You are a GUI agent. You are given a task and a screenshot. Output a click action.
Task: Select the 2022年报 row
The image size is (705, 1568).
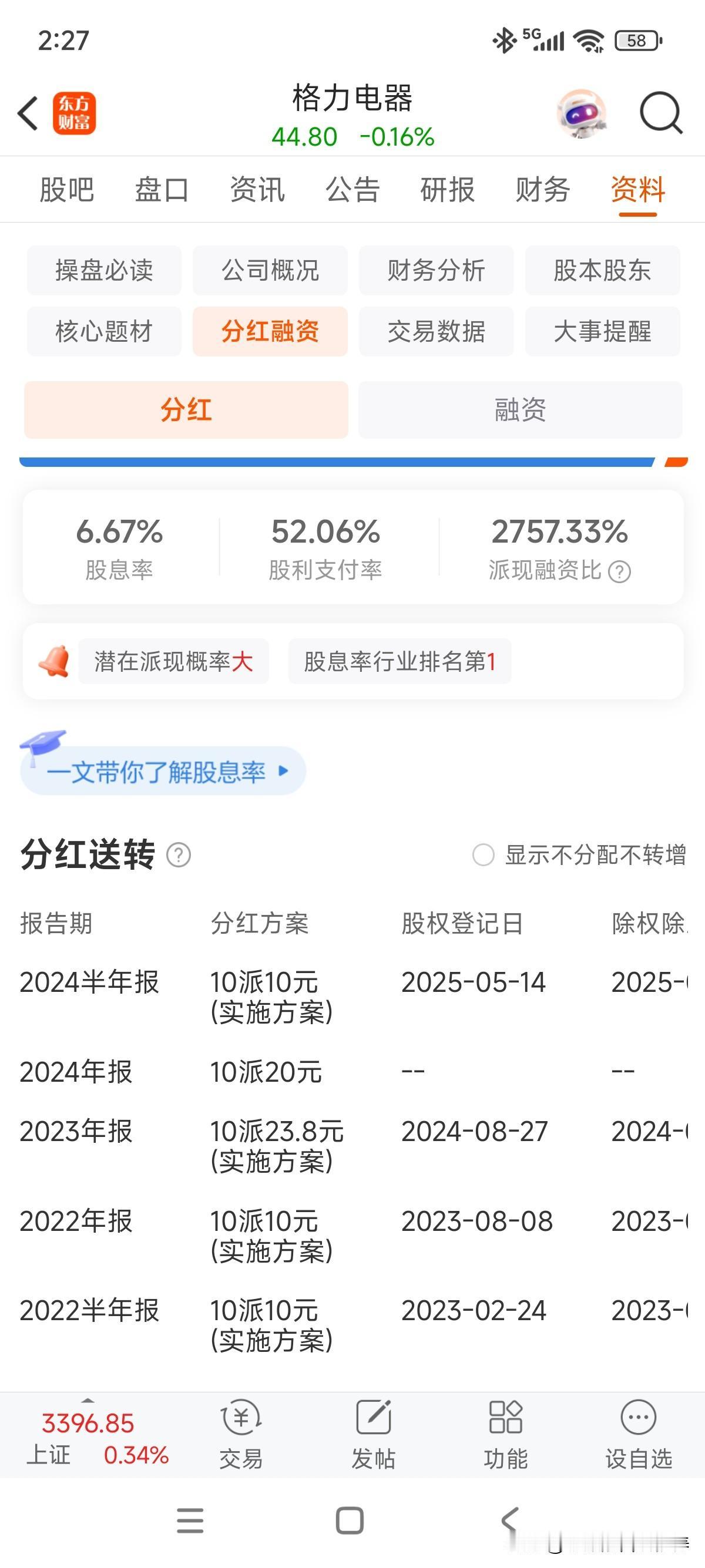(353, 1236)
